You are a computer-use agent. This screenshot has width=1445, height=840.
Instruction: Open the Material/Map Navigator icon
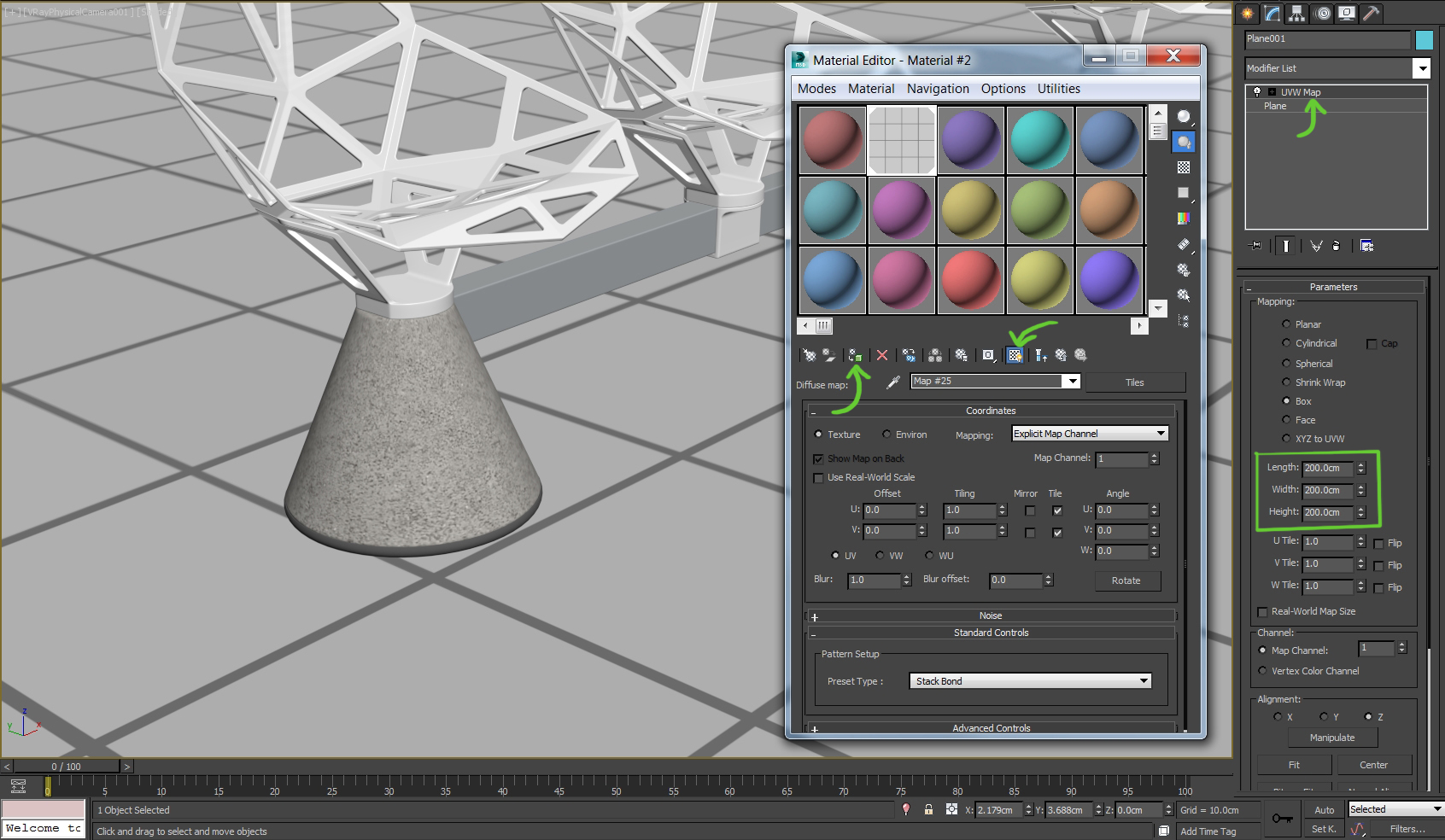tap(1184, 322)
